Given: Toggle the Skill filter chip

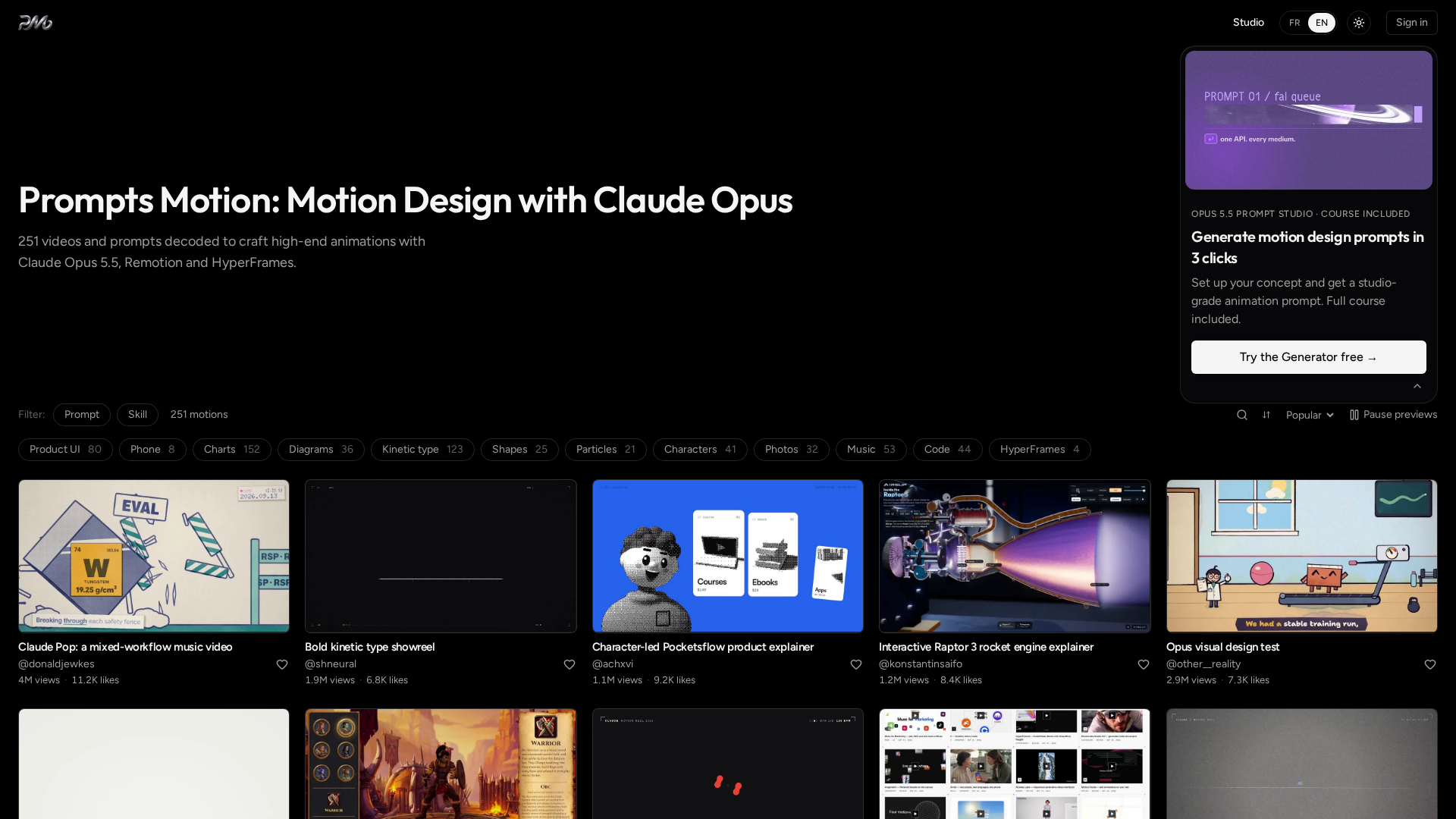Looking at the screenshot, I should [137, 415].
